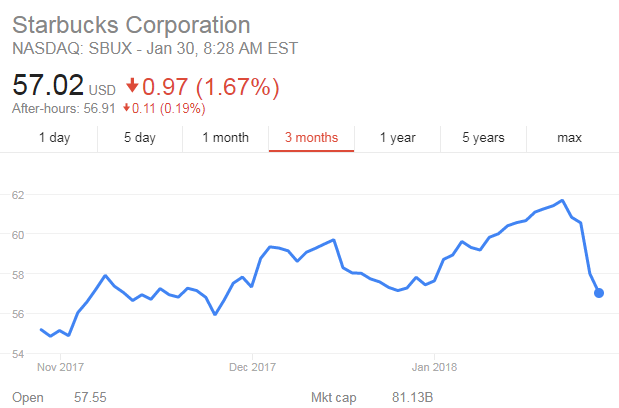Switch to the 1 year view
This screenshot has width=619, height=408.
pos(397,138)
